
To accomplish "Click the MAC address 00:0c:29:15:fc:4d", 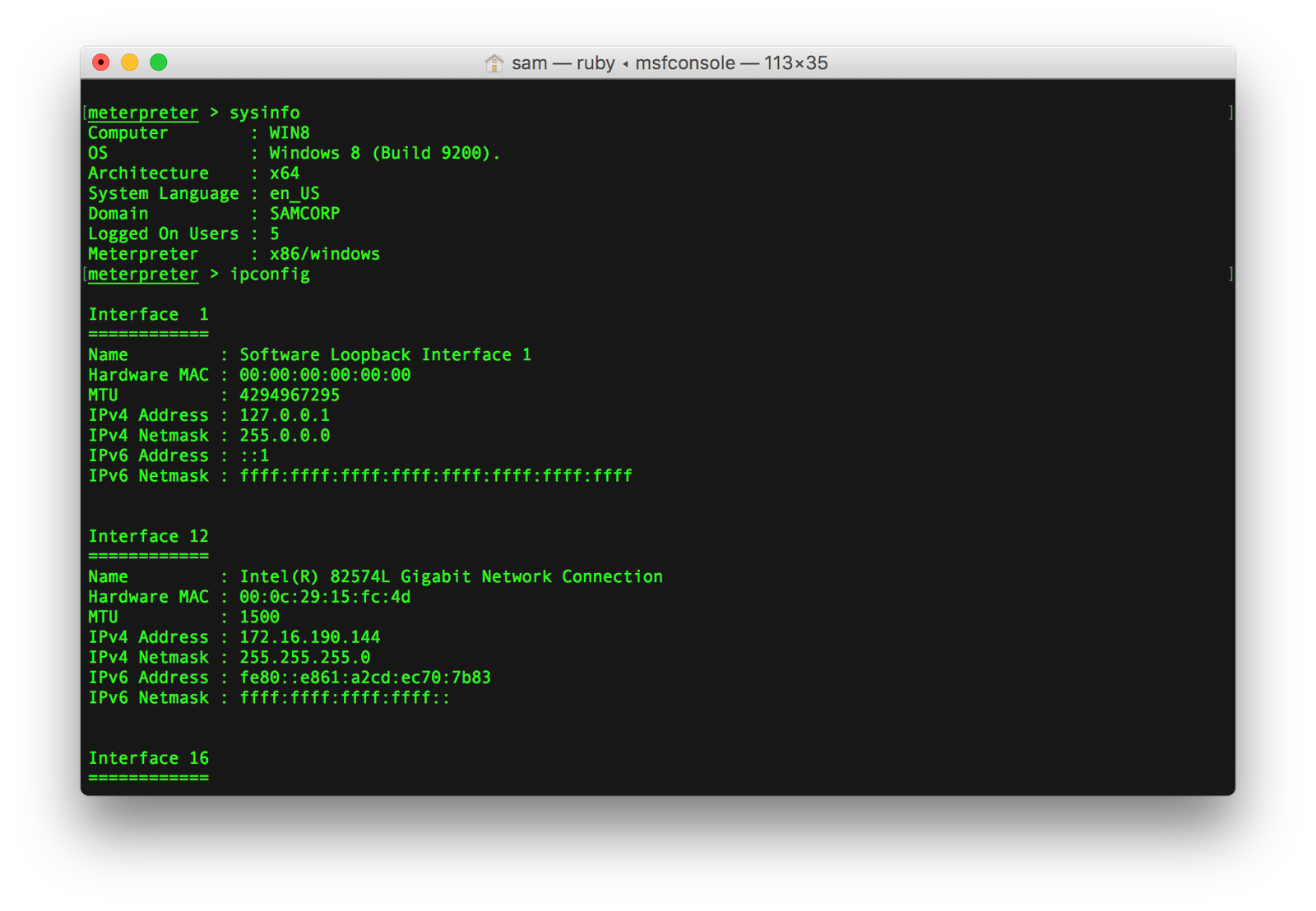I will click(x=325, y=597).
